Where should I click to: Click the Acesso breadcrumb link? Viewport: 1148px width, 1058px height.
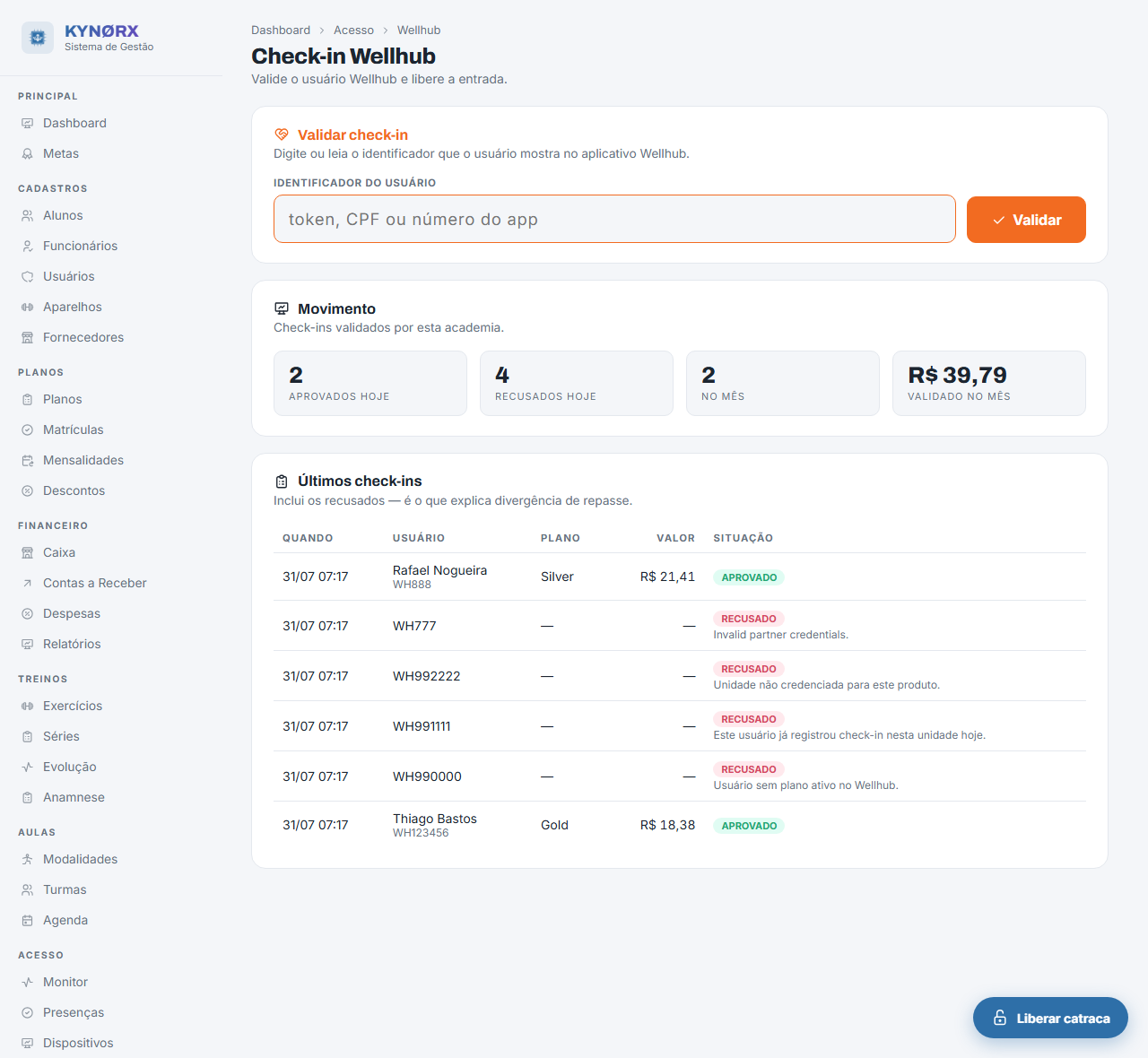coord(353,30)
